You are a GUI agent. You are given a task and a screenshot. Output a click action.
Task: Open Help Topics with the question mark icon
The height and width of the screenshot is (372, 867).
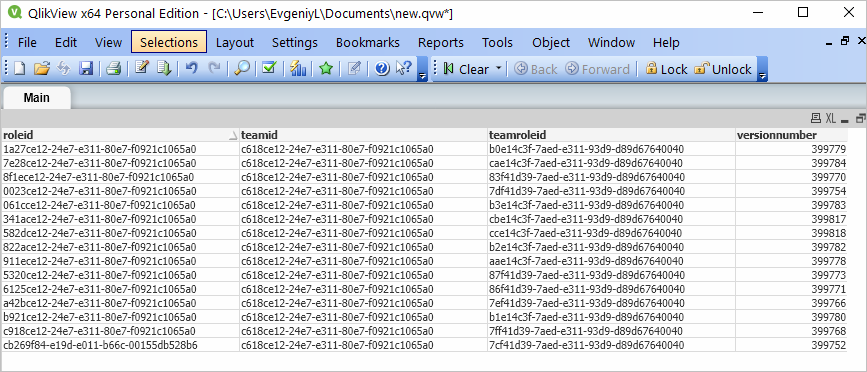(x=382, y=69)
